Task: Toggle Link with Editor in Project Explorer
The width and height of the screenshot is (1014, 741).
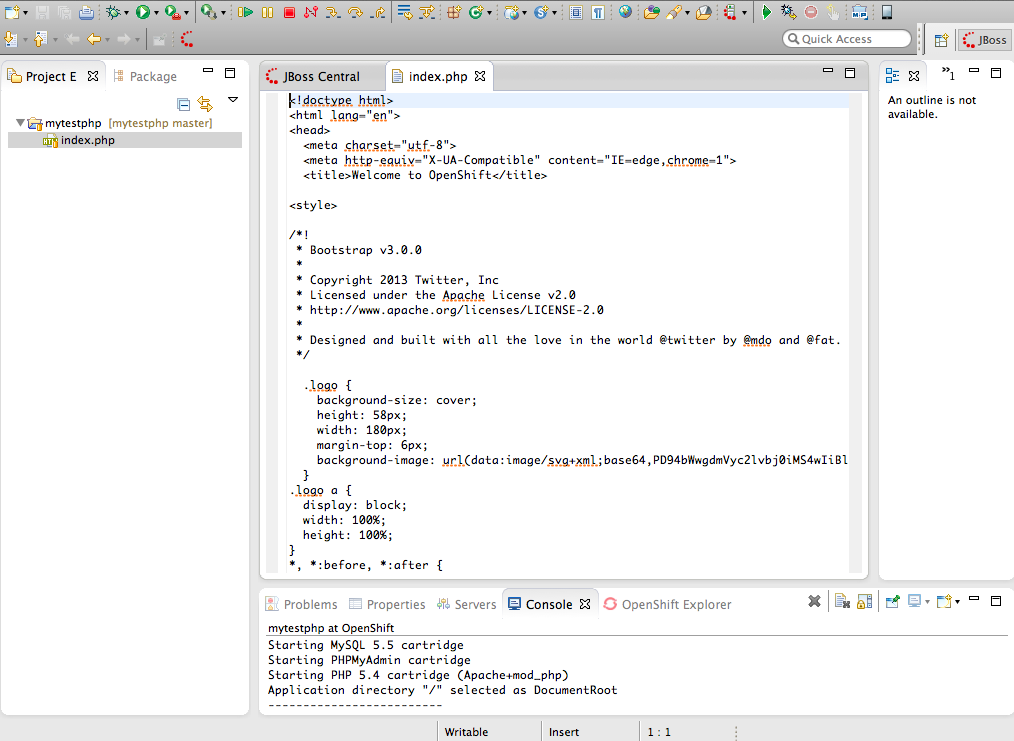Action: coord(206,104)
